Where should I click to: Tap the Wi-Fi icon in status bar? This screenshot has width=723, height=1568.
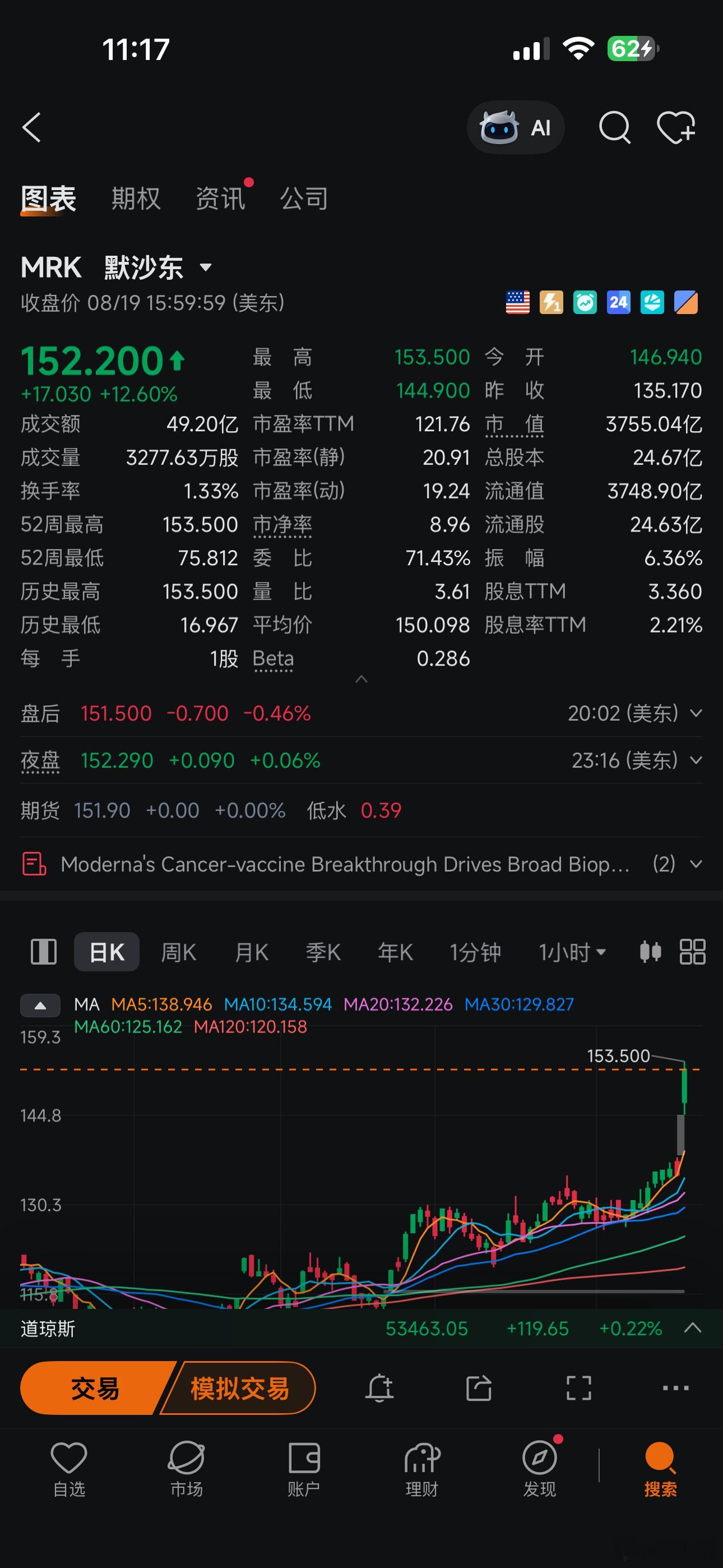click(578, 49)
